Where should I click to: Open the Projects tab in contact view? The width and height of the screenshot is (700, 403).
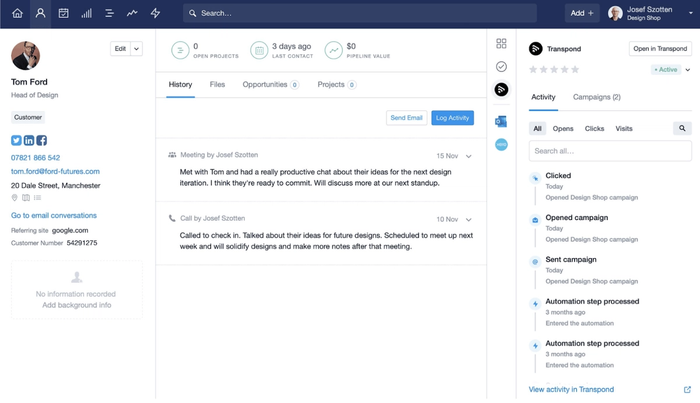(x=337, y=85)
